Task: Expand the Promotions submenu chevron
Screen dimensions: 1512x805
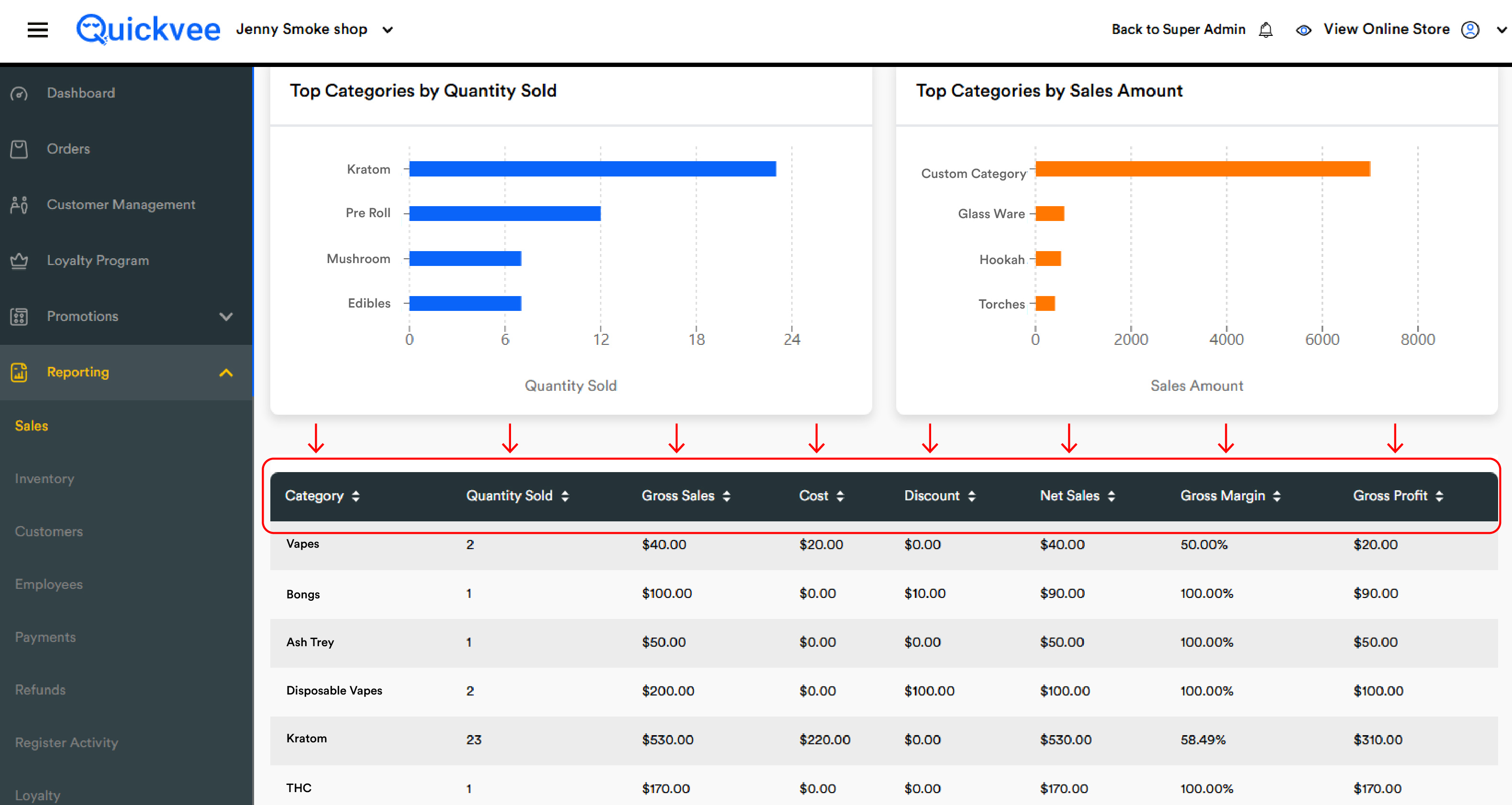Action: (226, 316)
